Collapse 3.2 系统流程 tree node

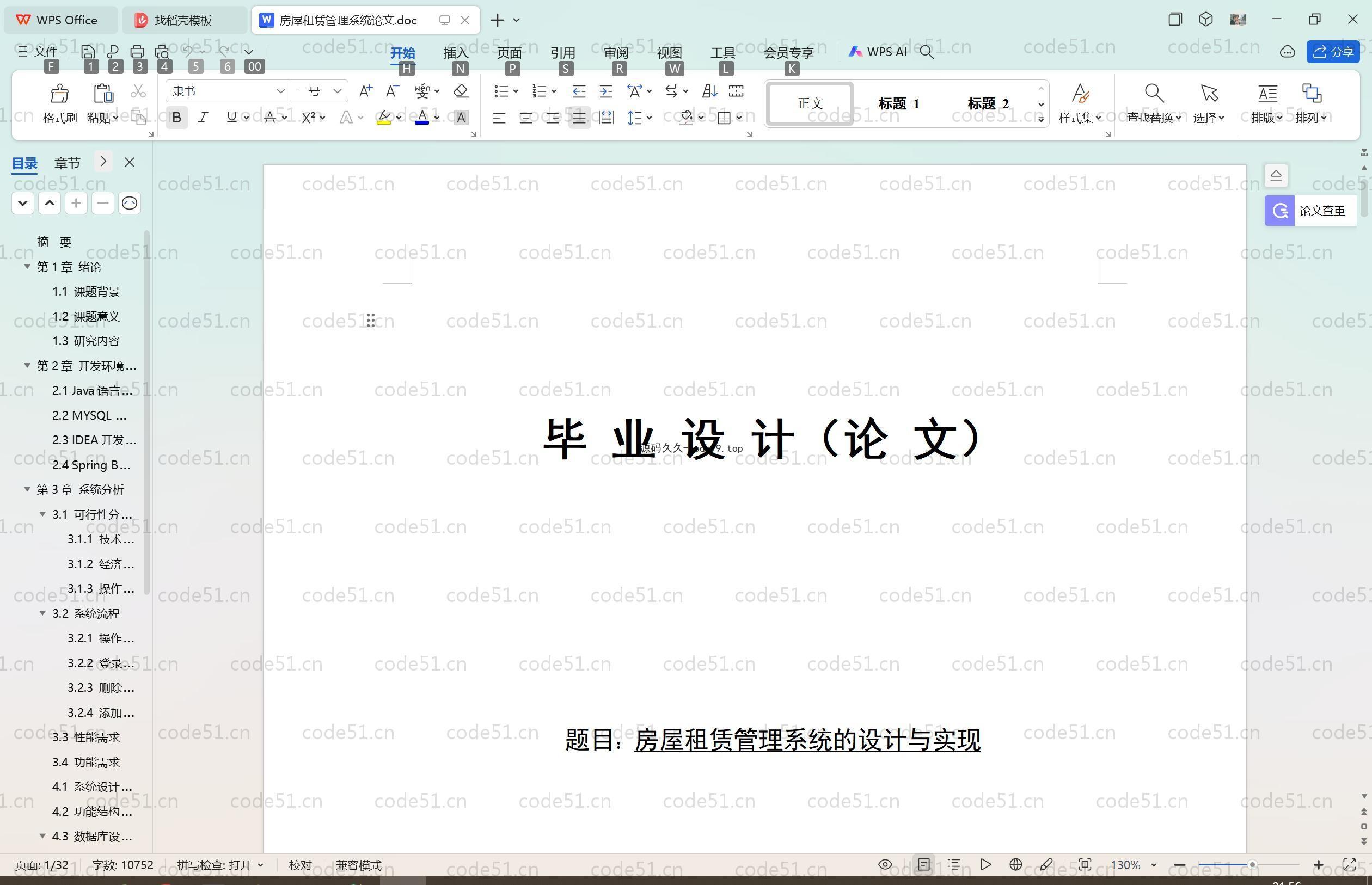tap(42, 613)
